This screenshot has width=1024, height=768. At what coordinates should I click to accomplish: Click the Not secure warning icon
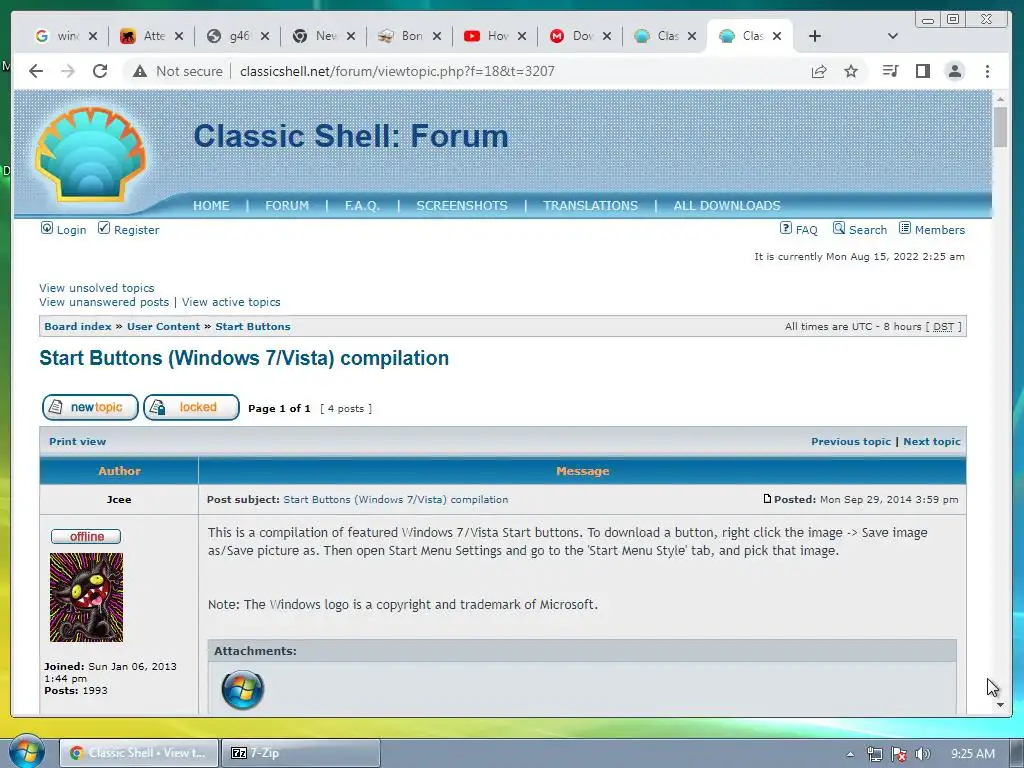[x=140, y=71]
